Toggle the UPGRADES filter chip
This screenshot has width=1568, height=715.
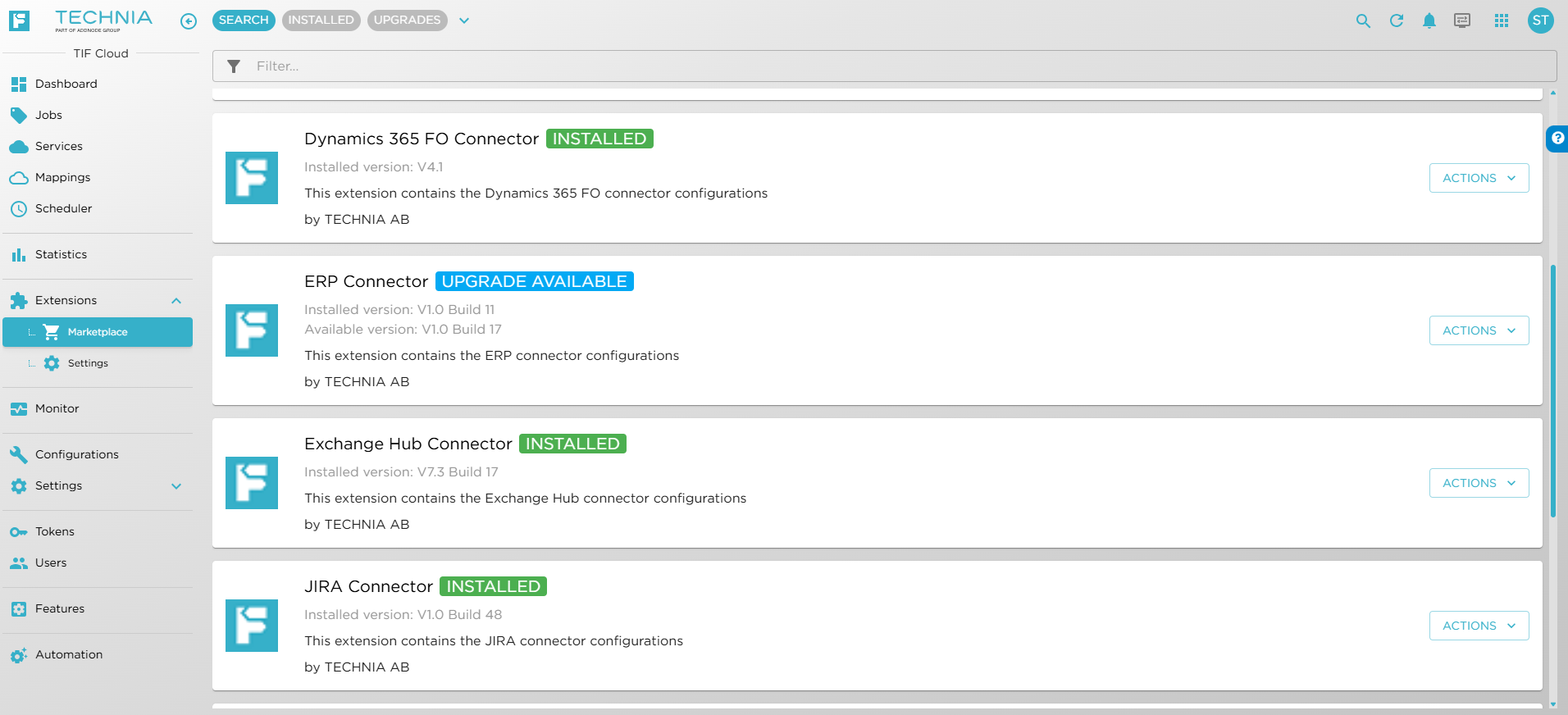pyautogui.click(x=407, y=20)
